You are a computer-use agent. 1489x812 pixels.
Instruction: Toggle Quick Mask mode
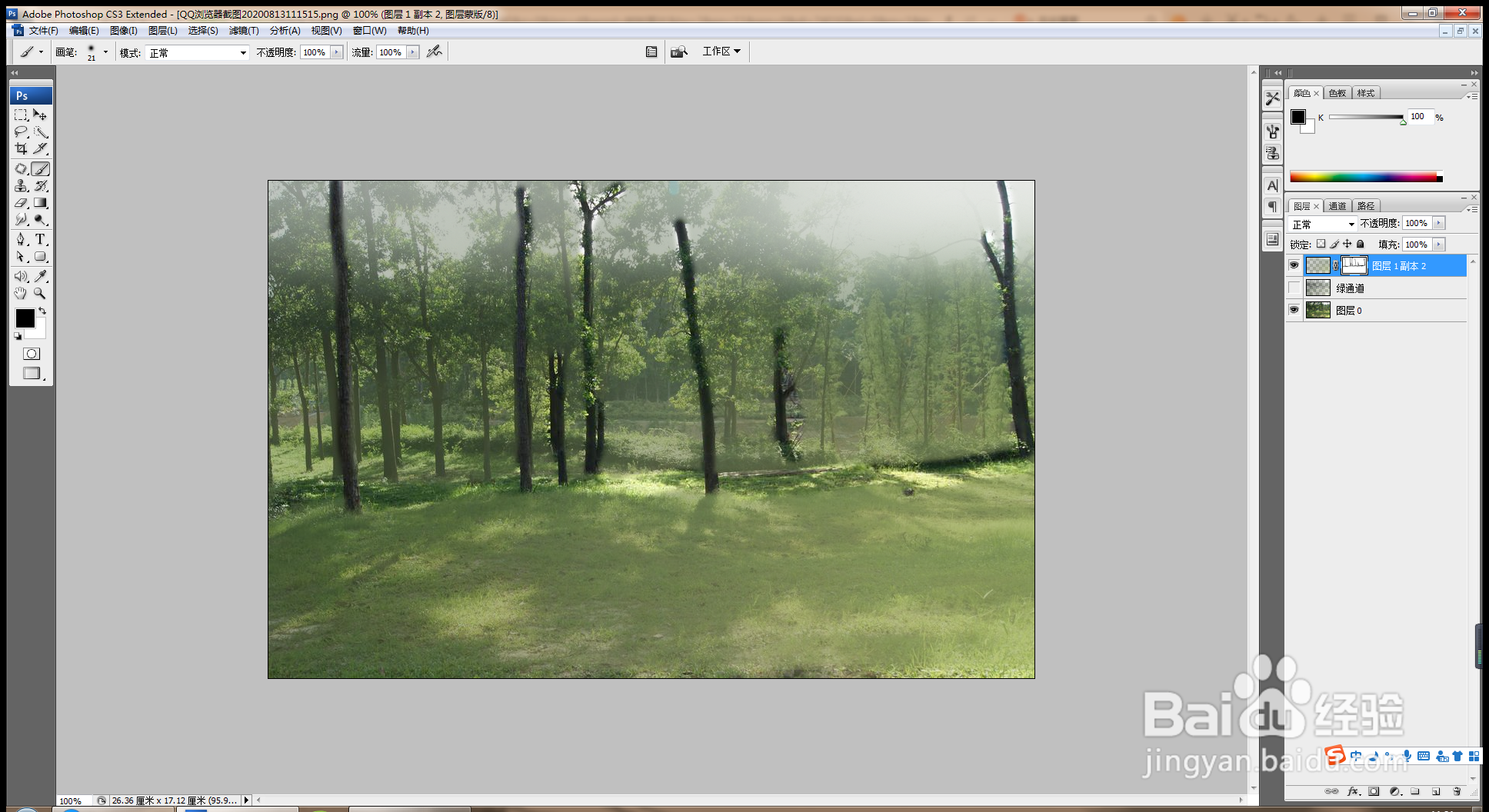(x=32, y=354)
